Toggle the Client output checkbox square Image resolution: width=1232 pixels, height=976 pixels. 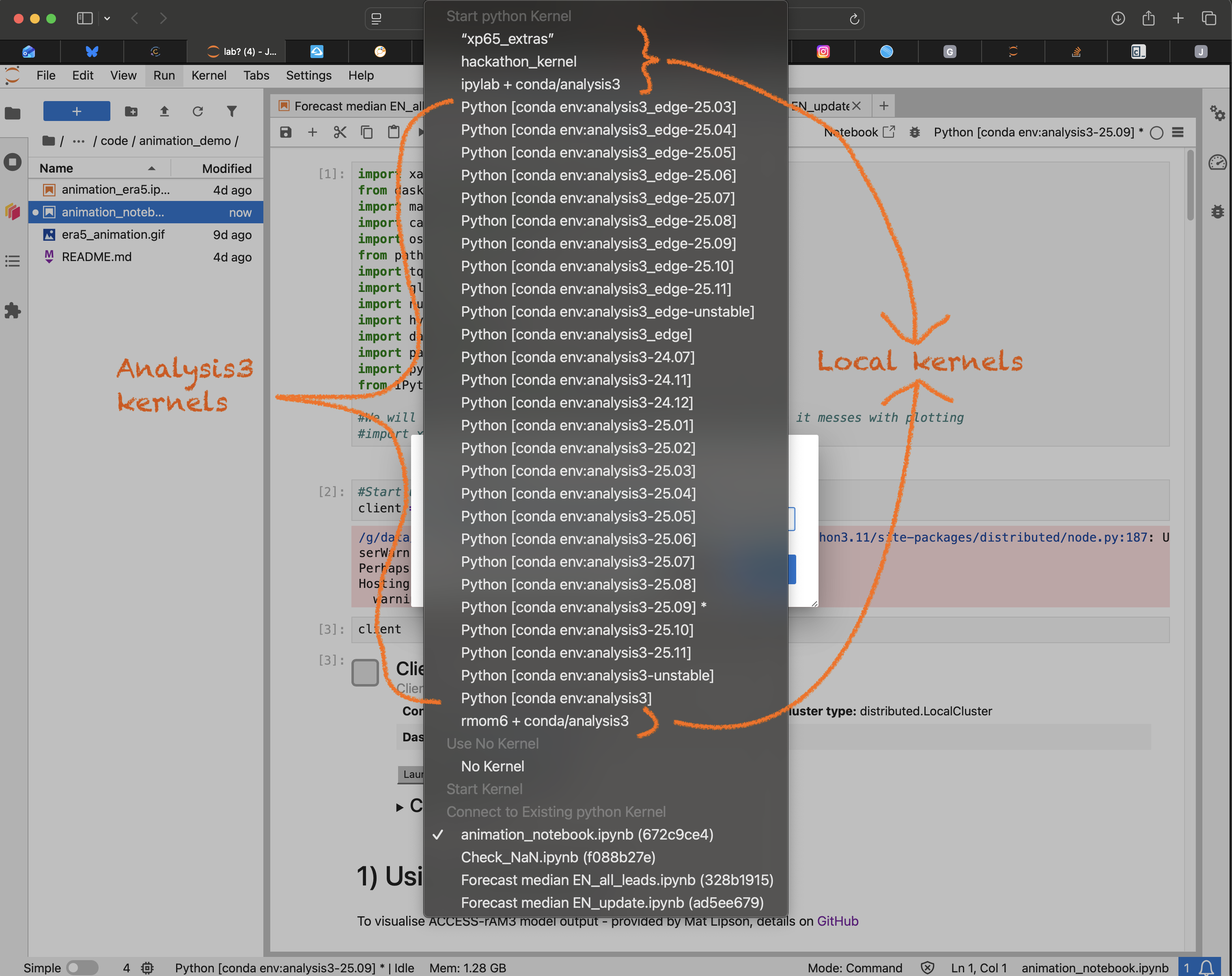[365, 672]
